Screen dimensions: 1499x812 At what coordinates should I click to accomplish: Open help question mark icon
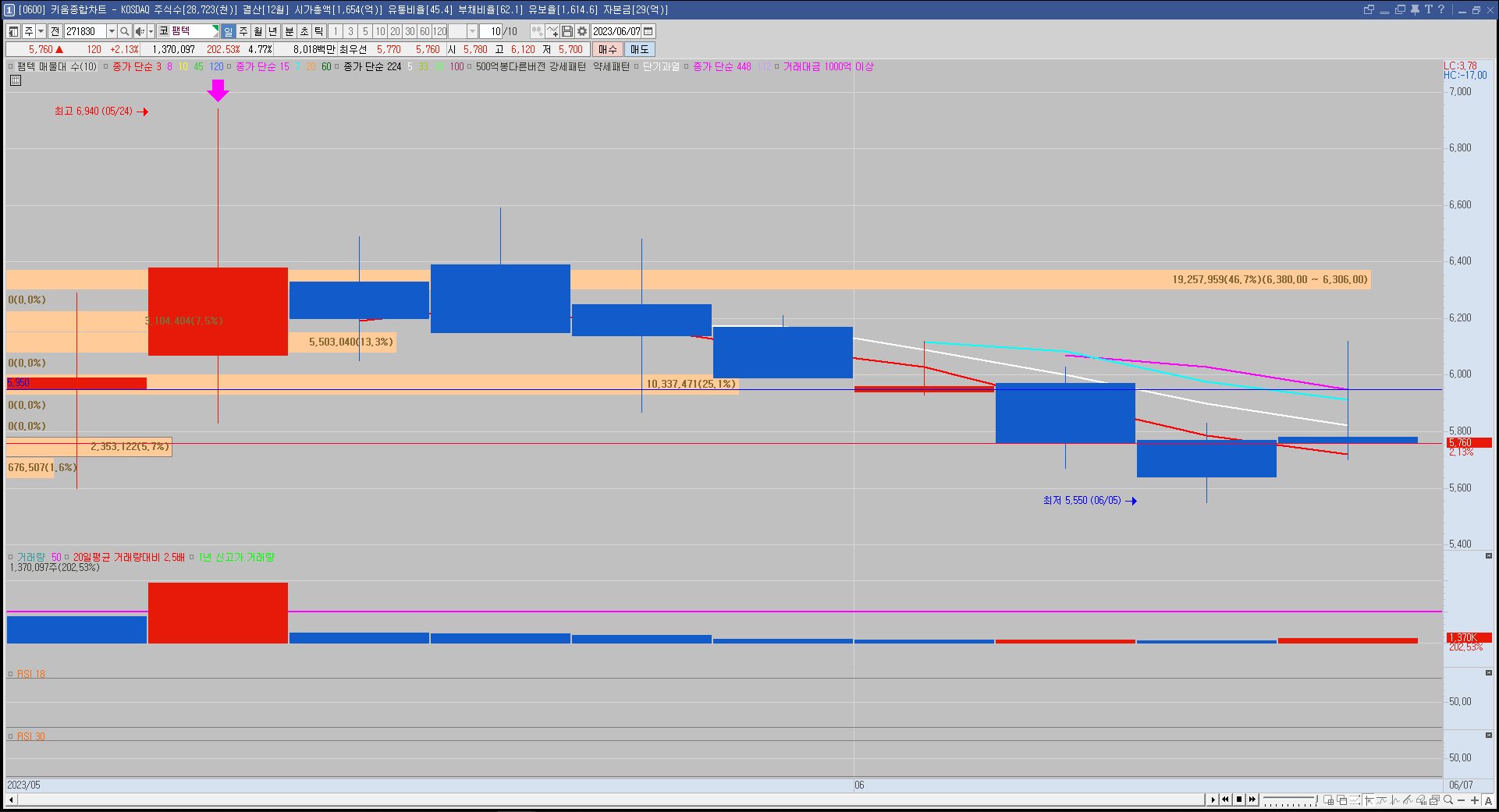point(1441,9)
